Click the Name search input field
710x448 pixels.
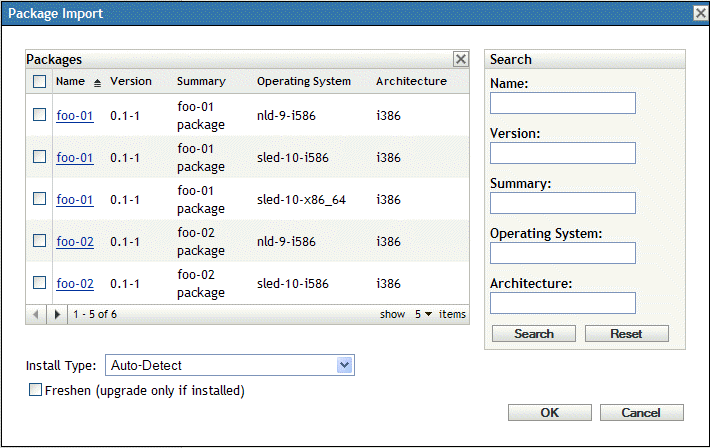coord(563,103)
